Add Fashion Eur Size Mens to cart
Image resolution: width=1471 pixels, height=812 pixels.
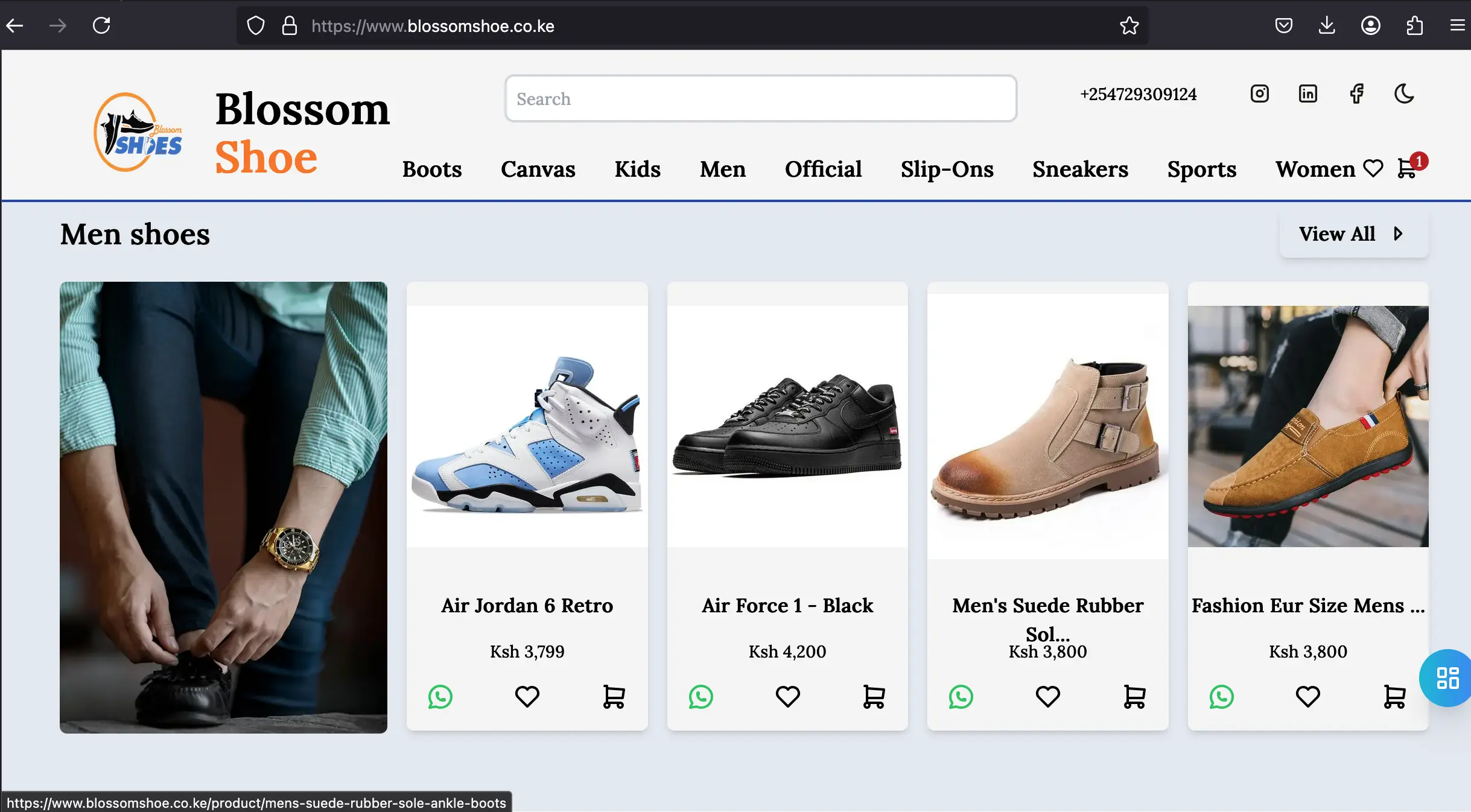1395,697
